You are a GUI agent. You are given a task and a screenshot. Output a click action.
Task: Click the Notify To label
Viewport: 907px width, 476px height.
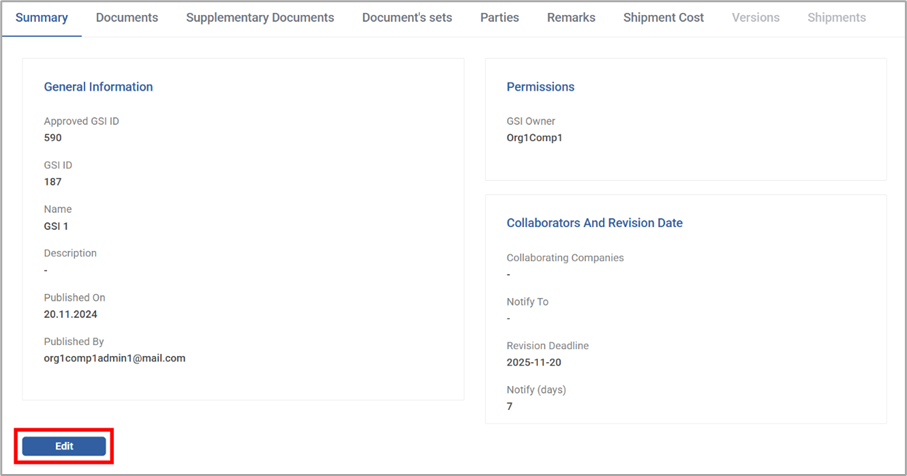pos(528,301)
